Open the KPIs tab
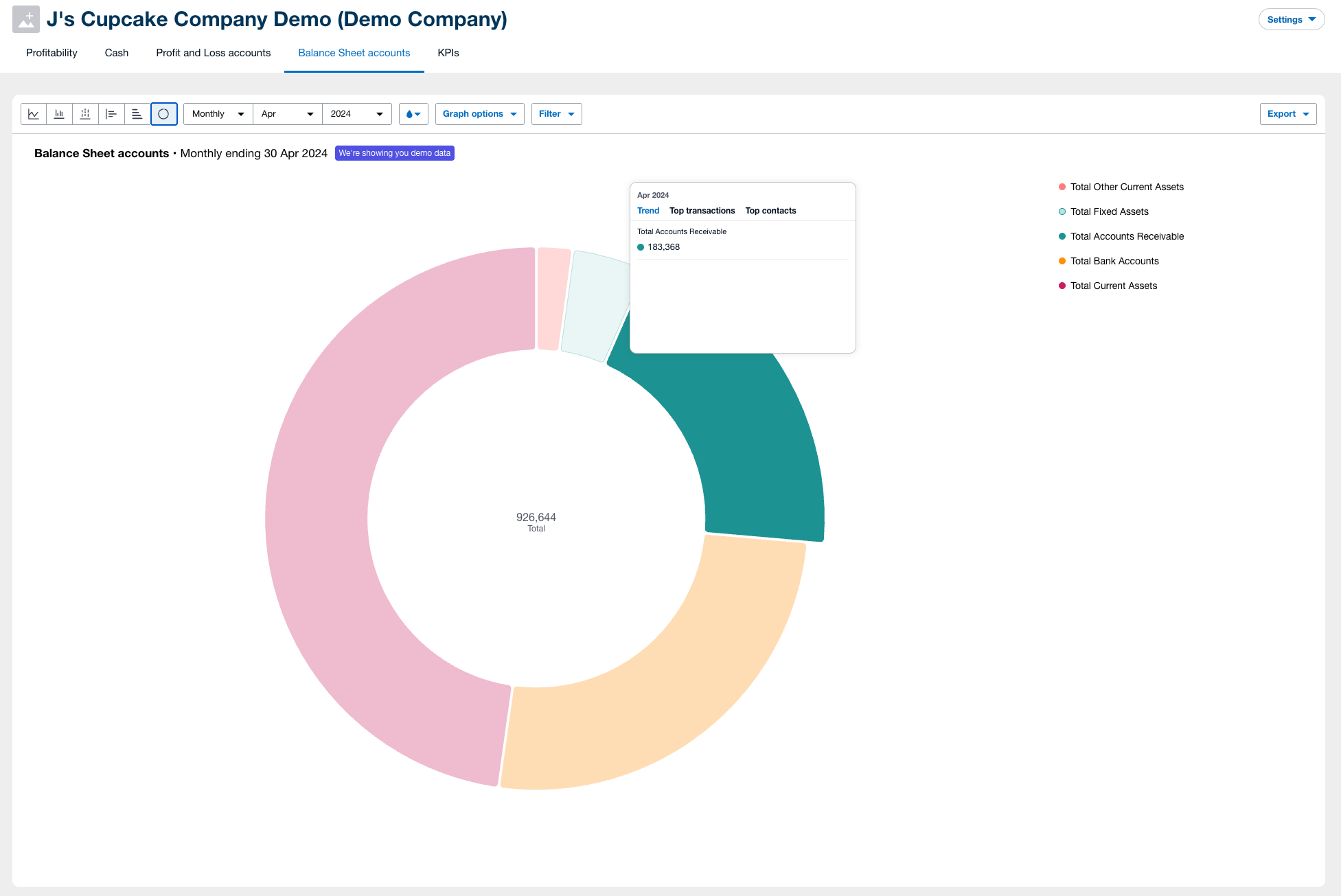Viewport: 1341px width, 896px height. coord(447,53)
